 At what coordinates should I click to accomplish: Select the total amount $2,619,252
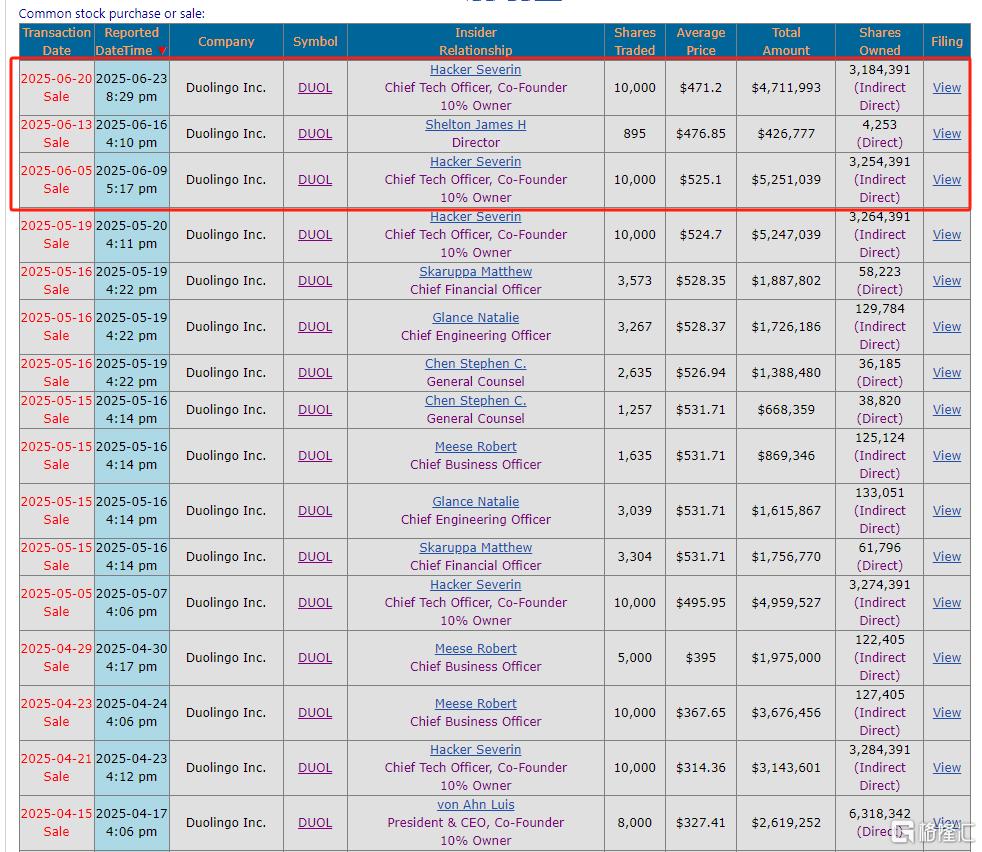point(786,823)
